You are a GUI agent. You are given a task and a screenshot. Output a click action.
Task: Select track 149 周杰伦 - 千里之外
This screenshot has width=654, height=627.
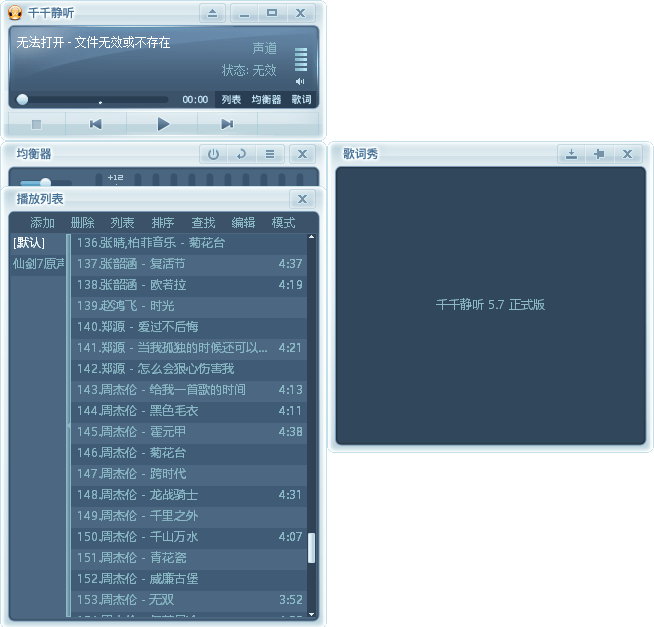click(189, 516)
